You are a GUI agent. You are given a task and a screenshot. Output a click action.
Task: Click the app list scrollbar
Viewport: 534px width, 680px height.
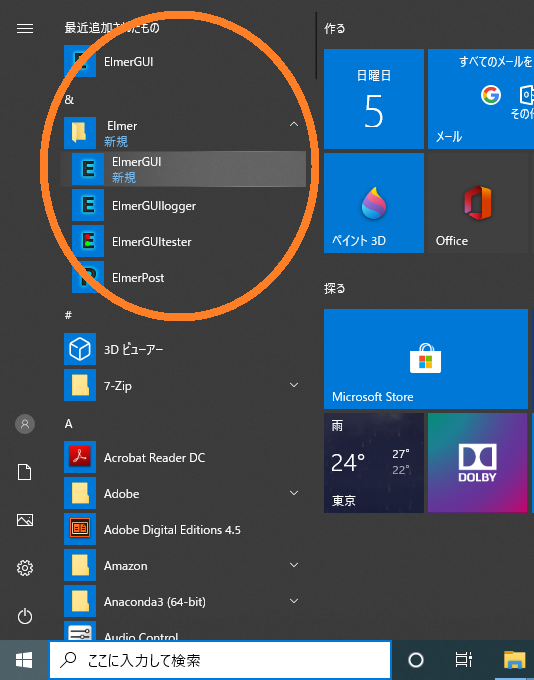point(316,46)
